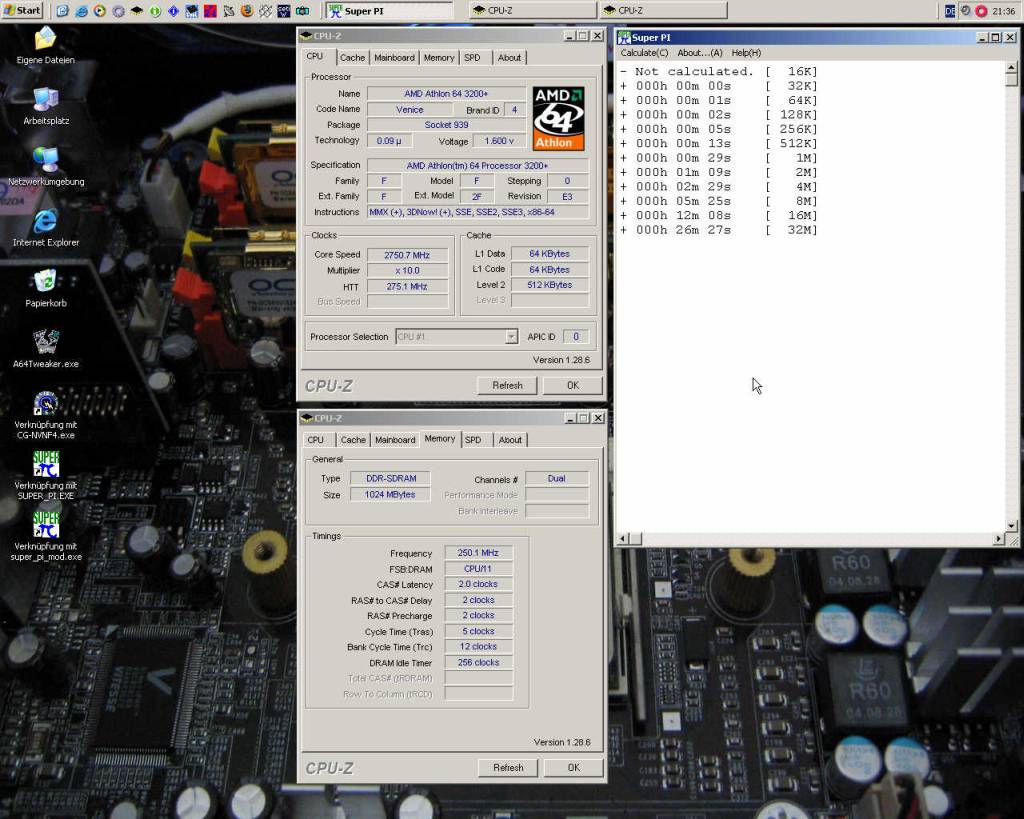Open Calculate(C) menu in Super PI
Screen dimensions: 1024x819
point(644,53)
